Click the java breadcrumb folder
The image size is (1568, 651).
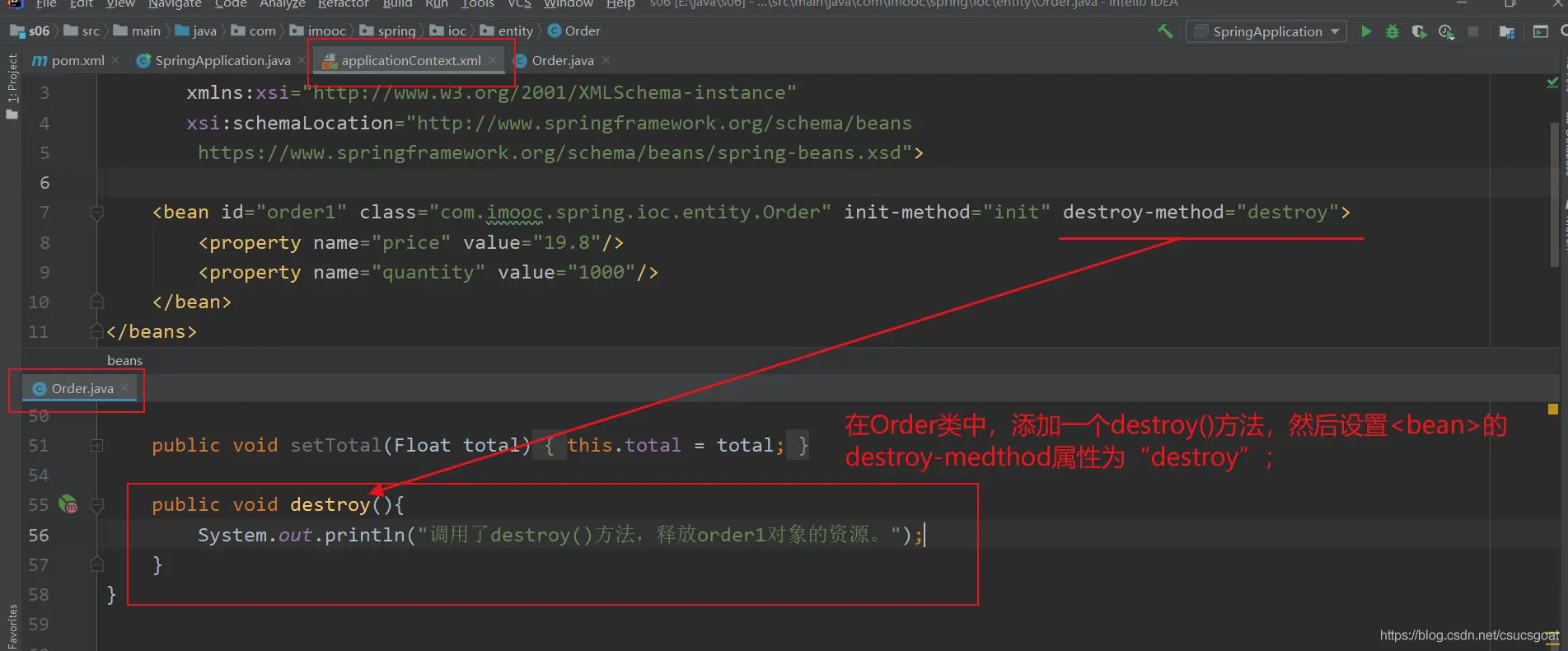point(196,31)
